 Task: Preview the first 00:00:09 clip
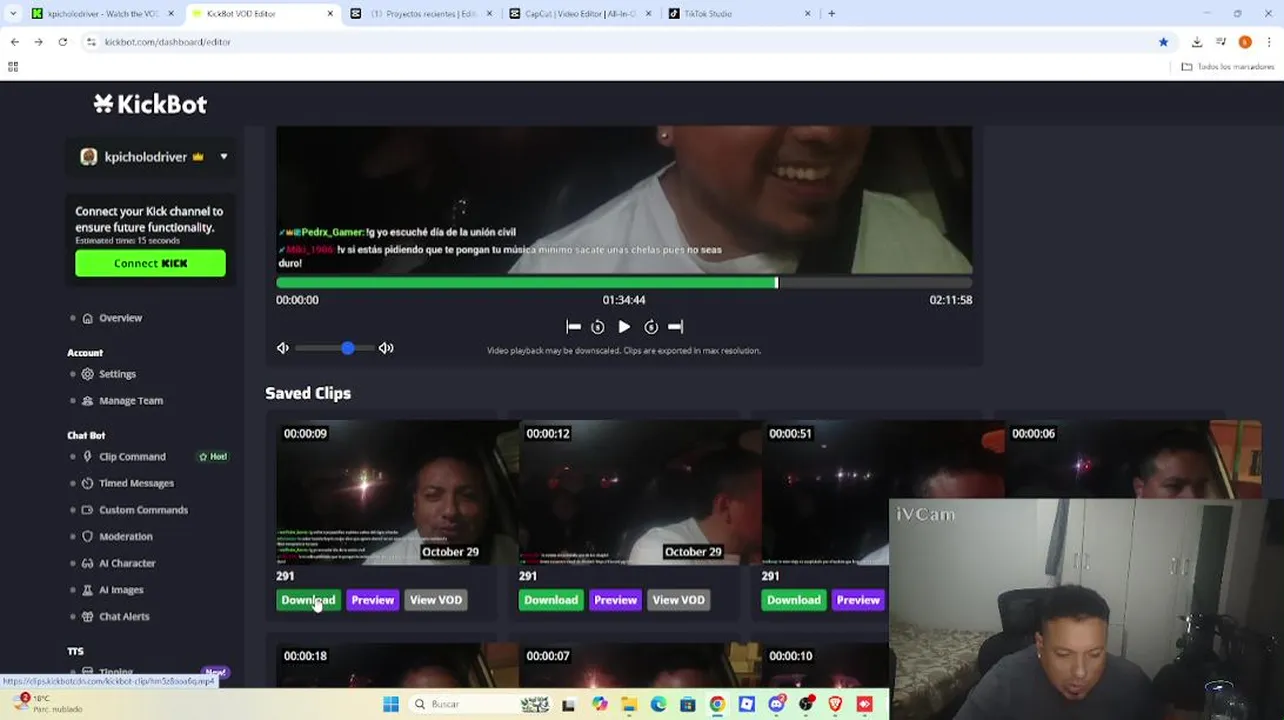[373, 600]
